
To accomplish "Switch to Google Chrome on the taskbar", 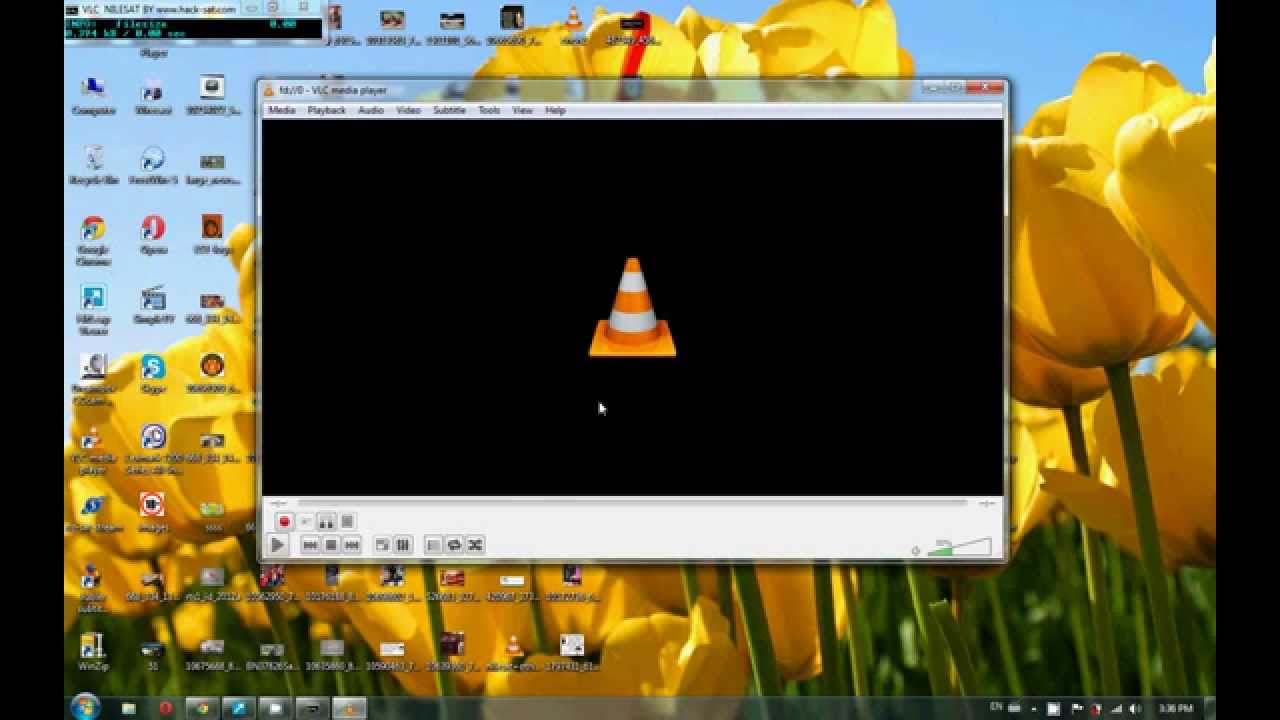I will pyautogui.click(x=203, y=708).
